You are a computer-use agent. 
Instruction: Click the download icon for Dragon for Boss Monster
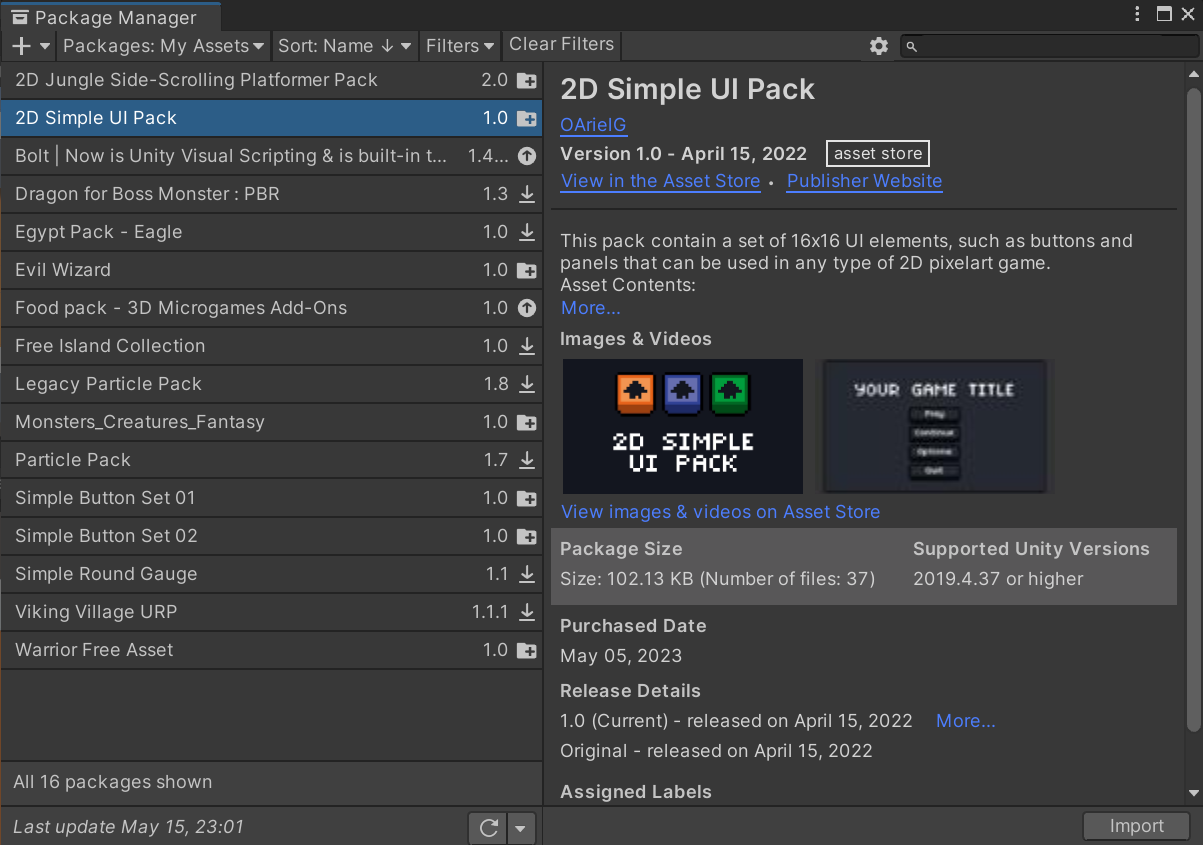(x=527, y=194)
